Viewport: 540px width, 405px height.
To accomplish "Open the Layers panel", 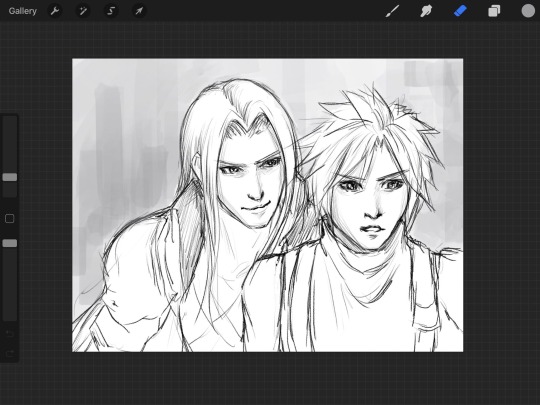I will (494, 11).
